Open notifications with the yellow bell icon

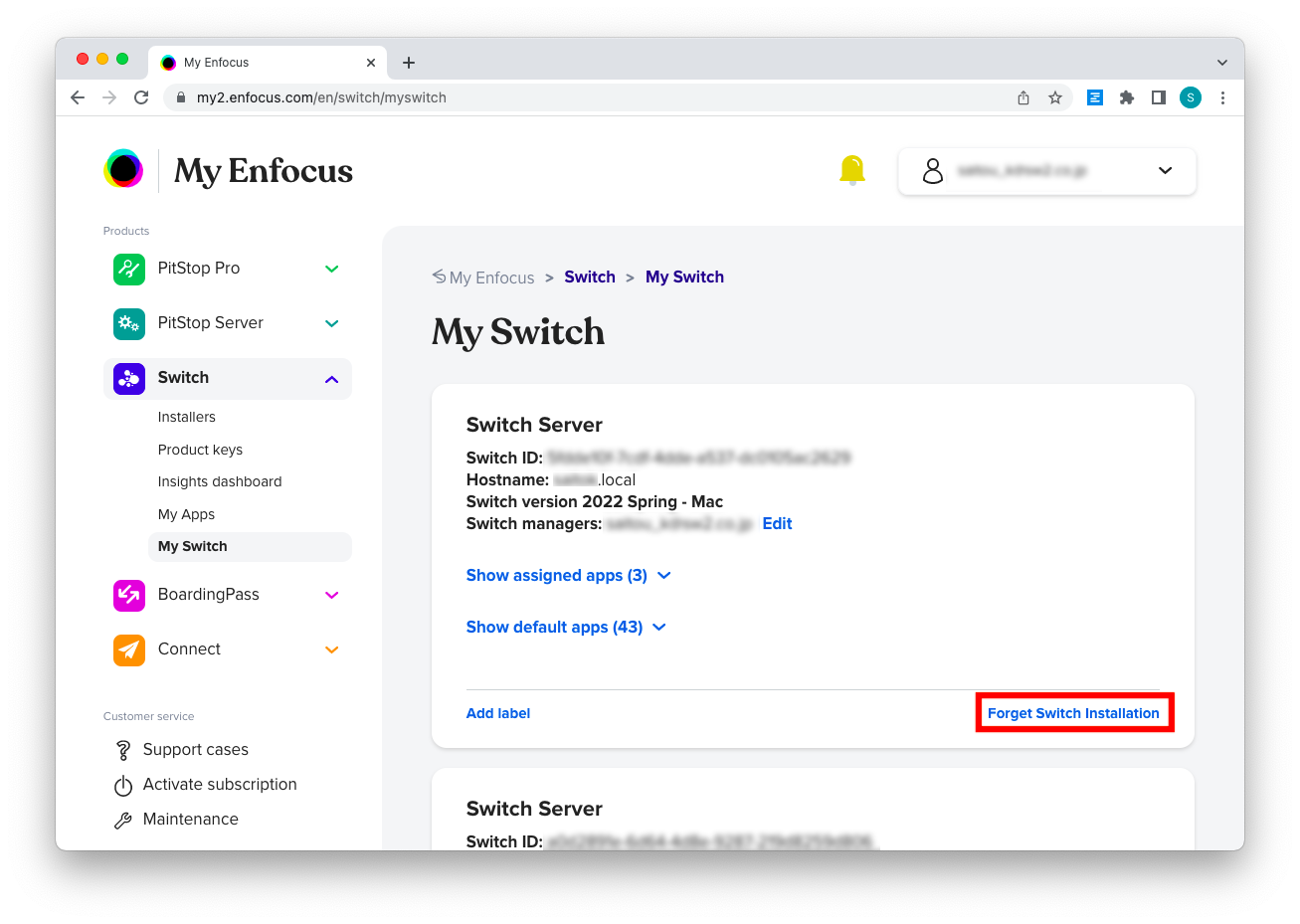click(x=852, y=170)
